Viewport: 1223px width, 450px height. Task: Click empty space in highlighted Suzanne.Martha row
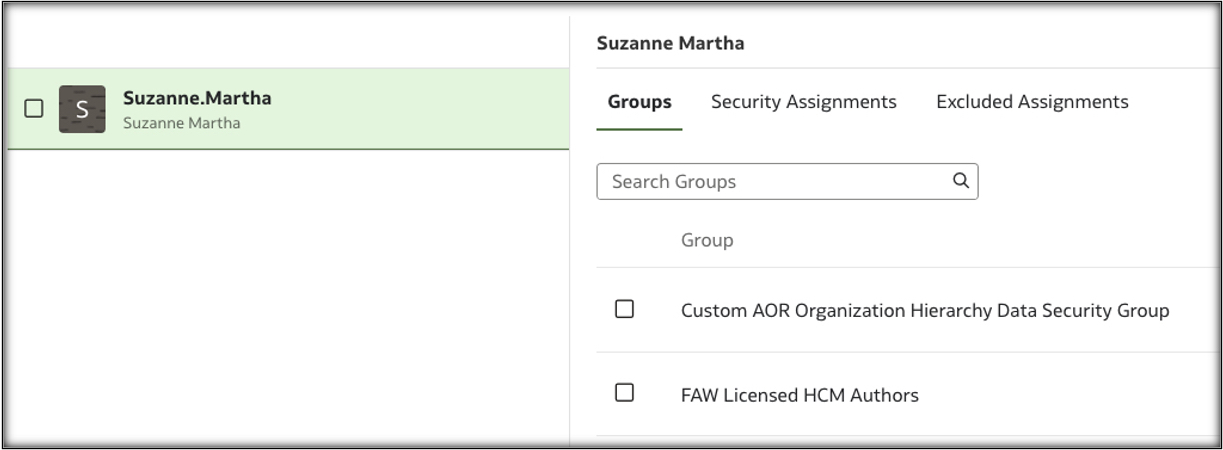420,109
